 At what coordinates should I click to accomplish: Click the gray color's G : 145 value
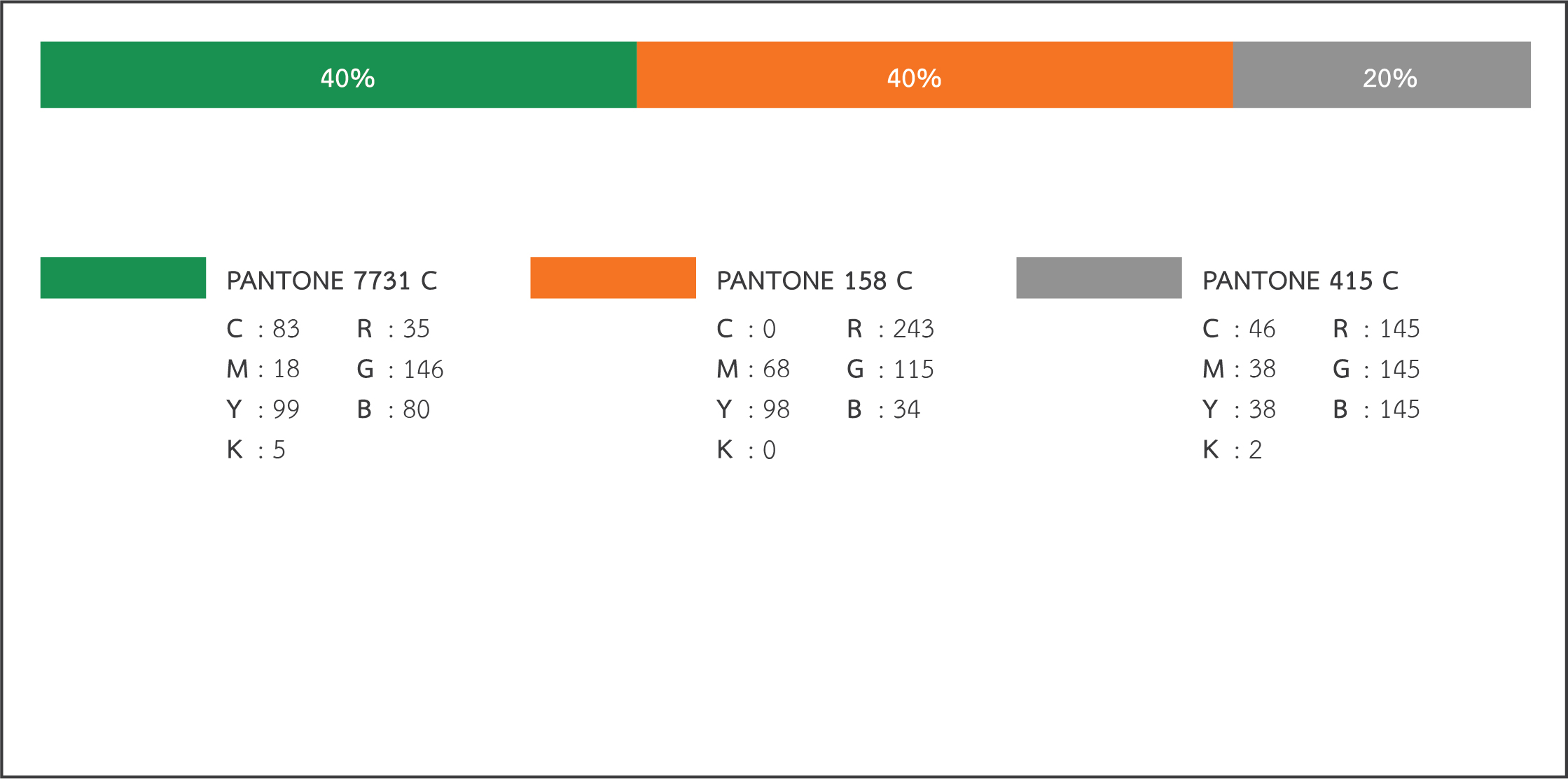tap(1377, 369)
